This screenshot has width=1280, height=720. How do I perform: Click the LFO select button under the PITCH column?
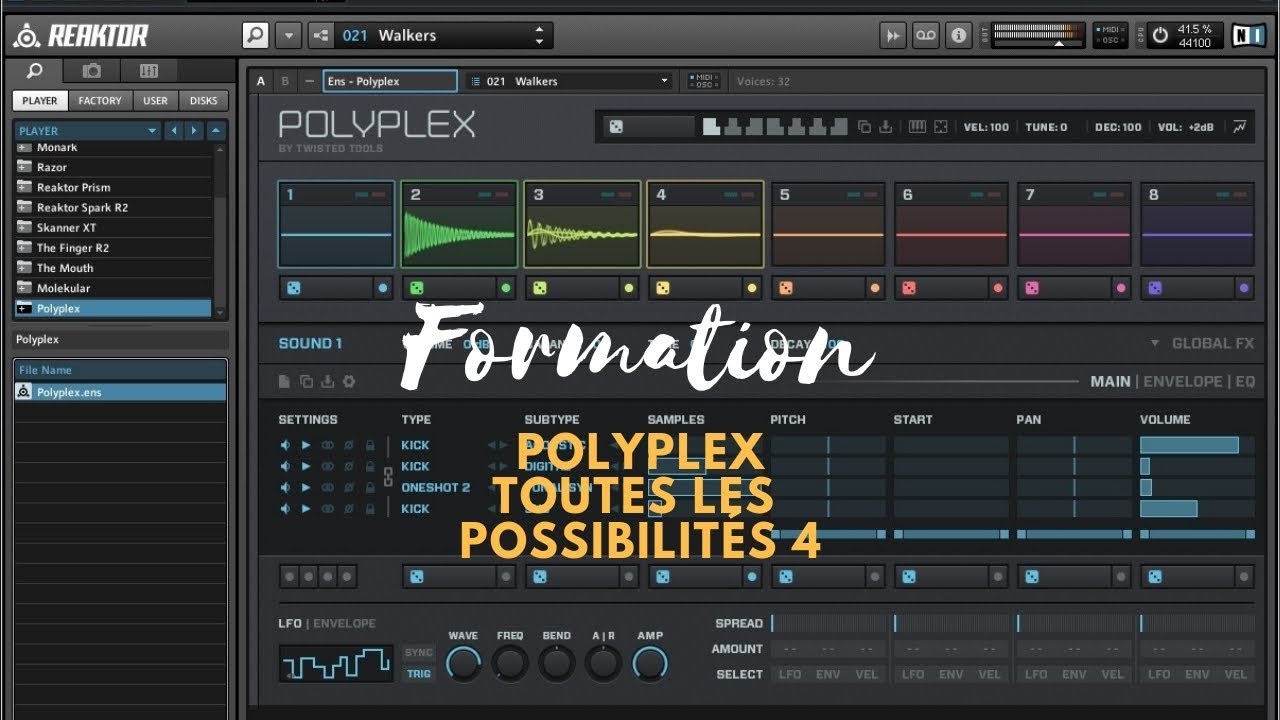pos(790,674)
